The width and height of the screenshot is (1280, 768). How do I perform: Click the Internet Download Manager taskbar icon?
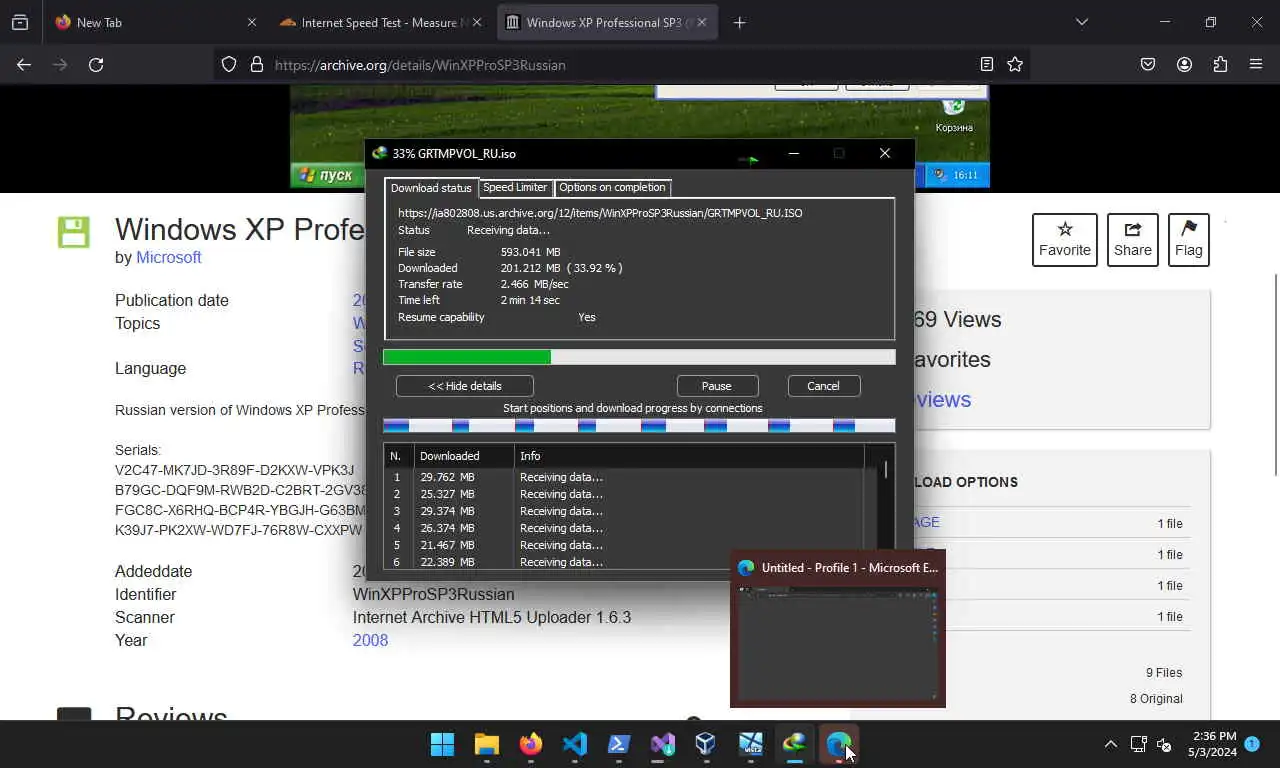coord(794,744)
